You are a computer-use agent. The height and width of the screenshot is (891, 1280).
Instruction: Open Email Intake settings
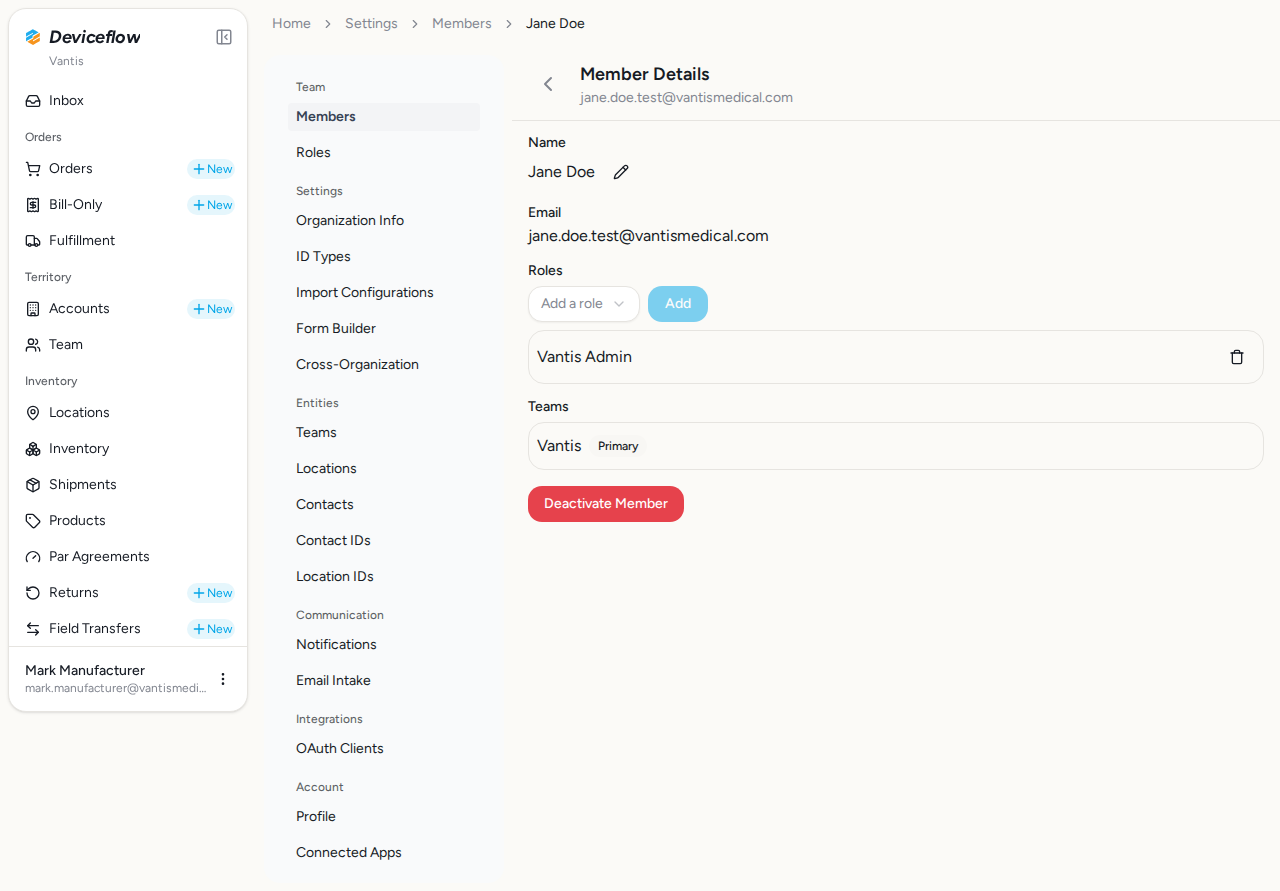384,681
